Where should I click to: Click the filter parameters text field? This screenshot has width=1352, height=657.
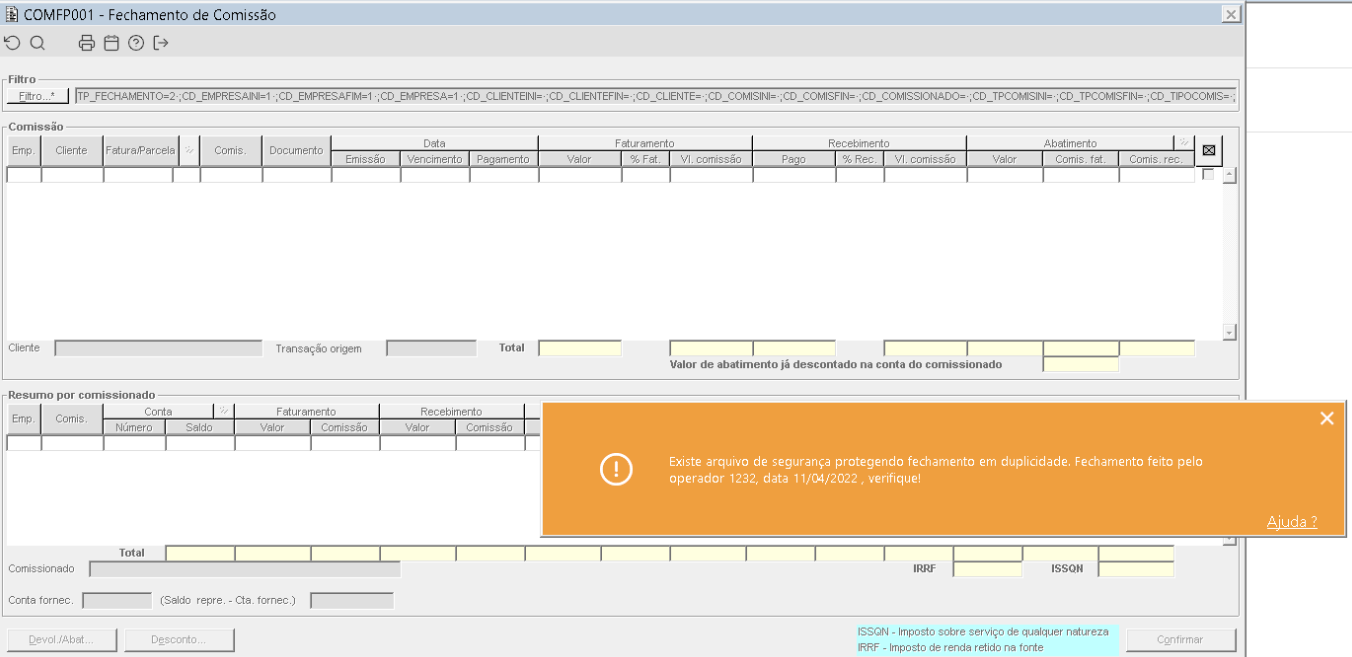click(x=656, y=96)
